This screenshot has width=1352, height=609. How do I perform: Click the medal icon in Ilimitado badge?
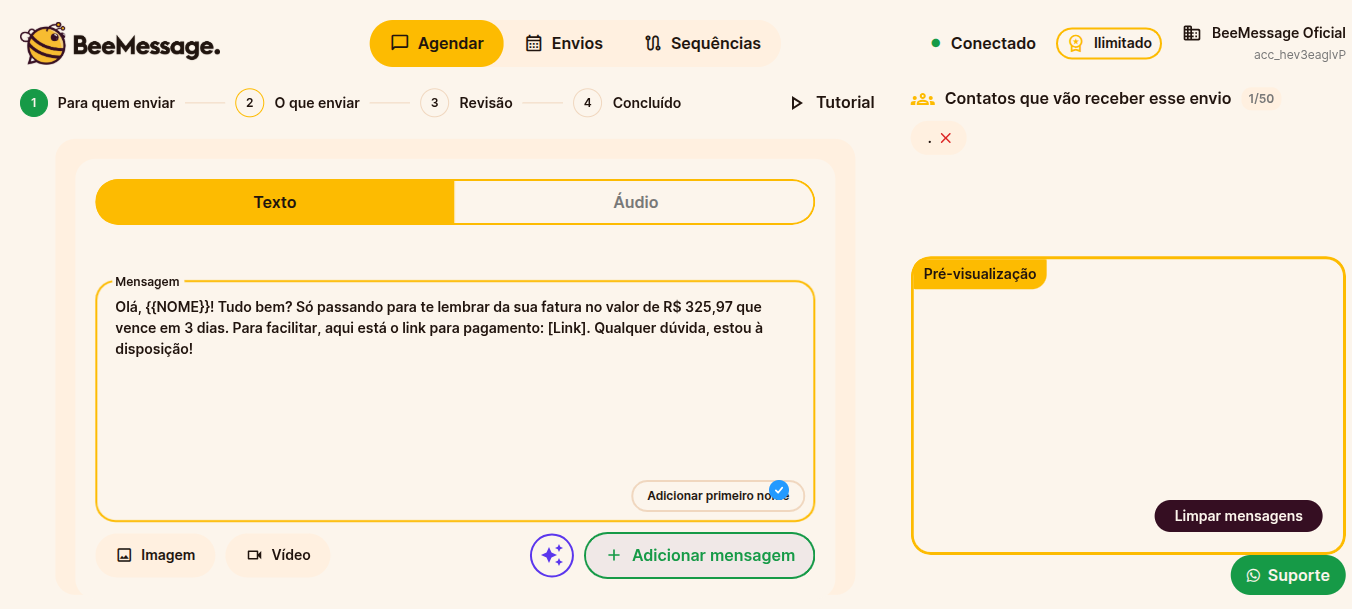click(x=1076, y=43)
